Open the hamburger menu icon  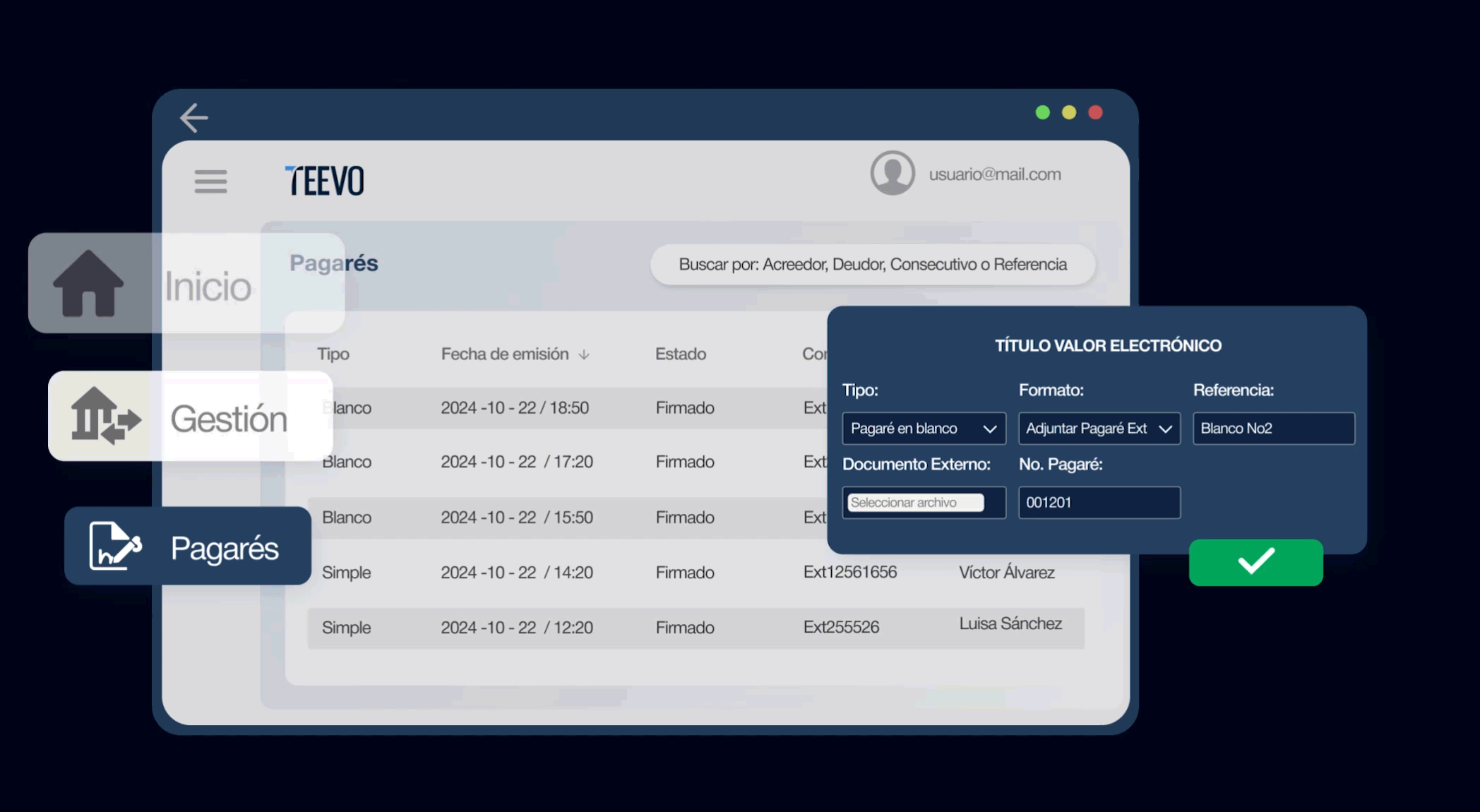[x=210, y=181]
